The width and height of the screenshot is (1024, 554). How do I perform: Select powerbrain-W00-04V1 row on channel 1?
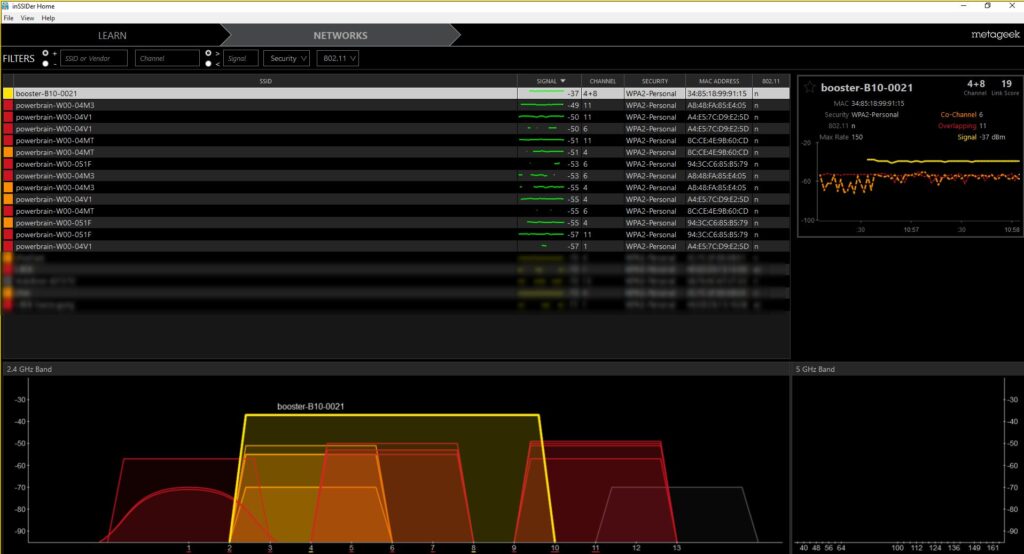[396, 246]
